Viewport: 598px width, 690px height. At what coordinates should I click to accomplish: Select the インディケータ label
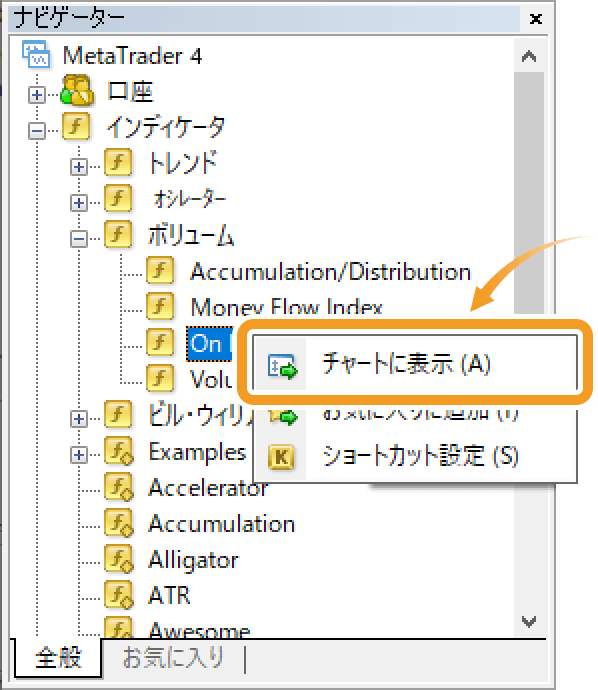point(166,128)
